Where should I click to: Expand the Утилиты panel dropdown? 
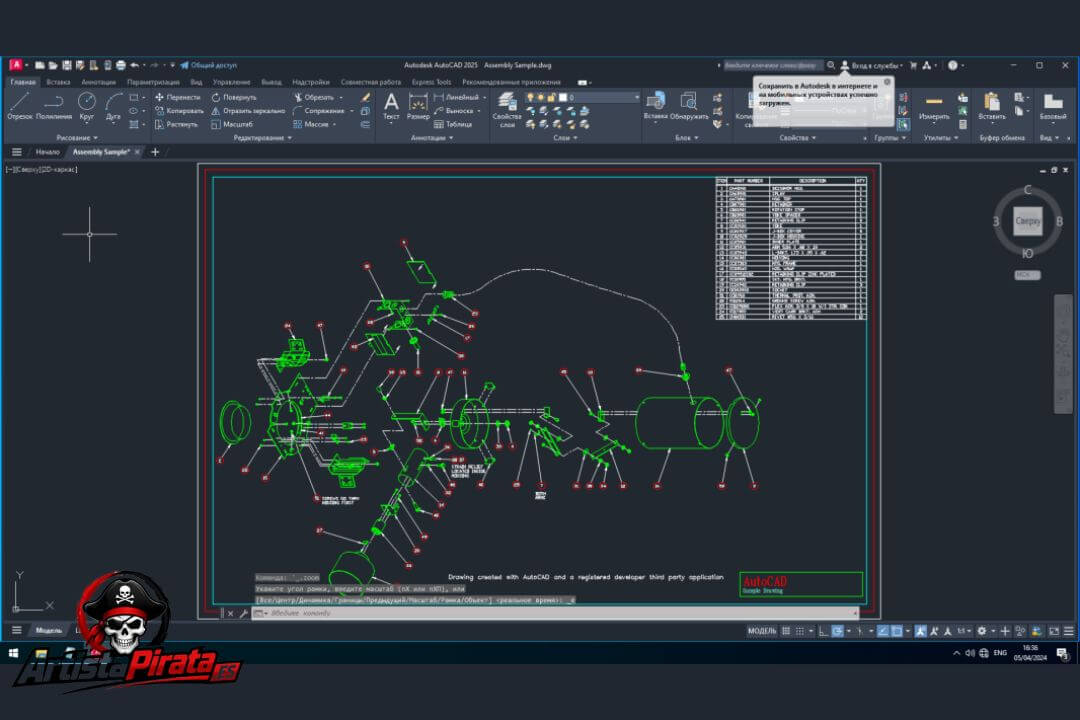pos(941,138)
